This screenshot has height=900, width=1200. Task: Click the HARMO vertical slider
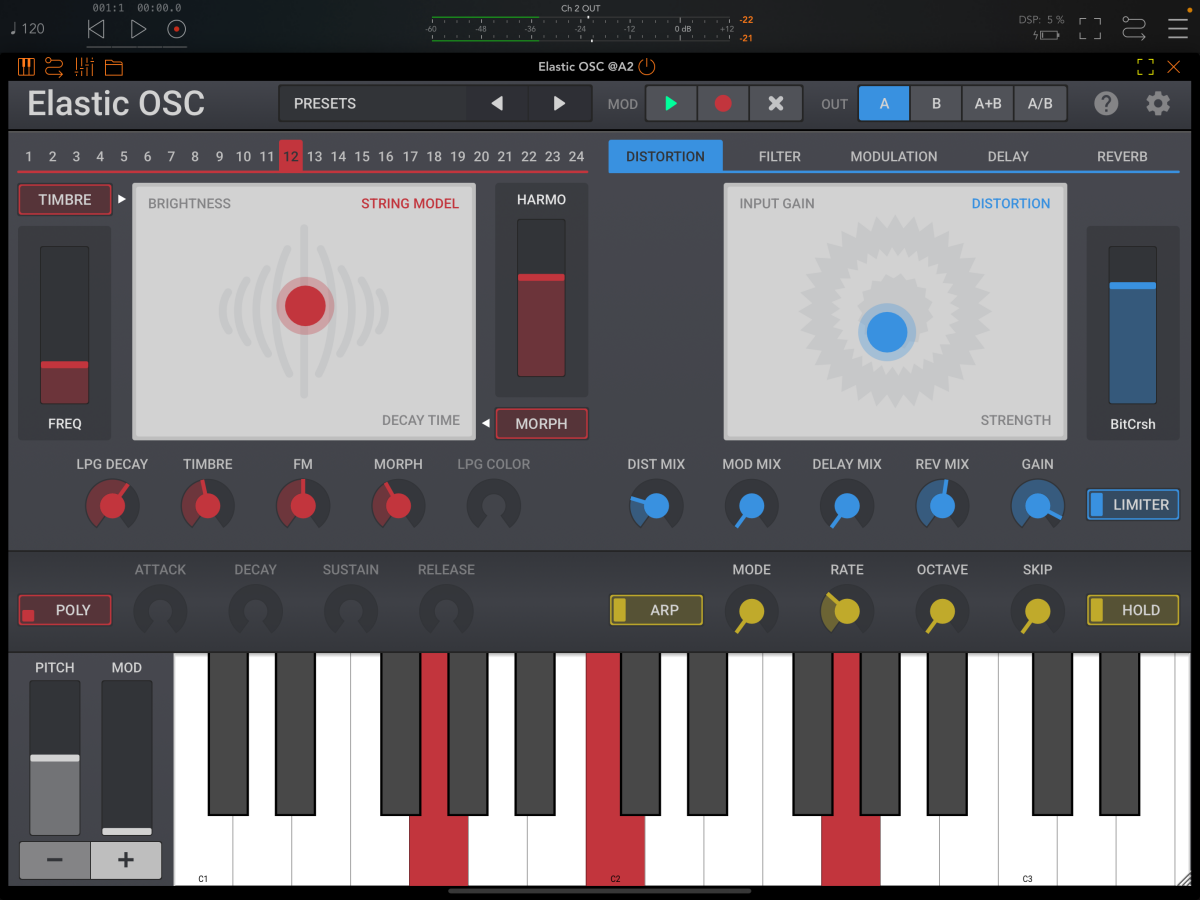click(x=541, y=295)
